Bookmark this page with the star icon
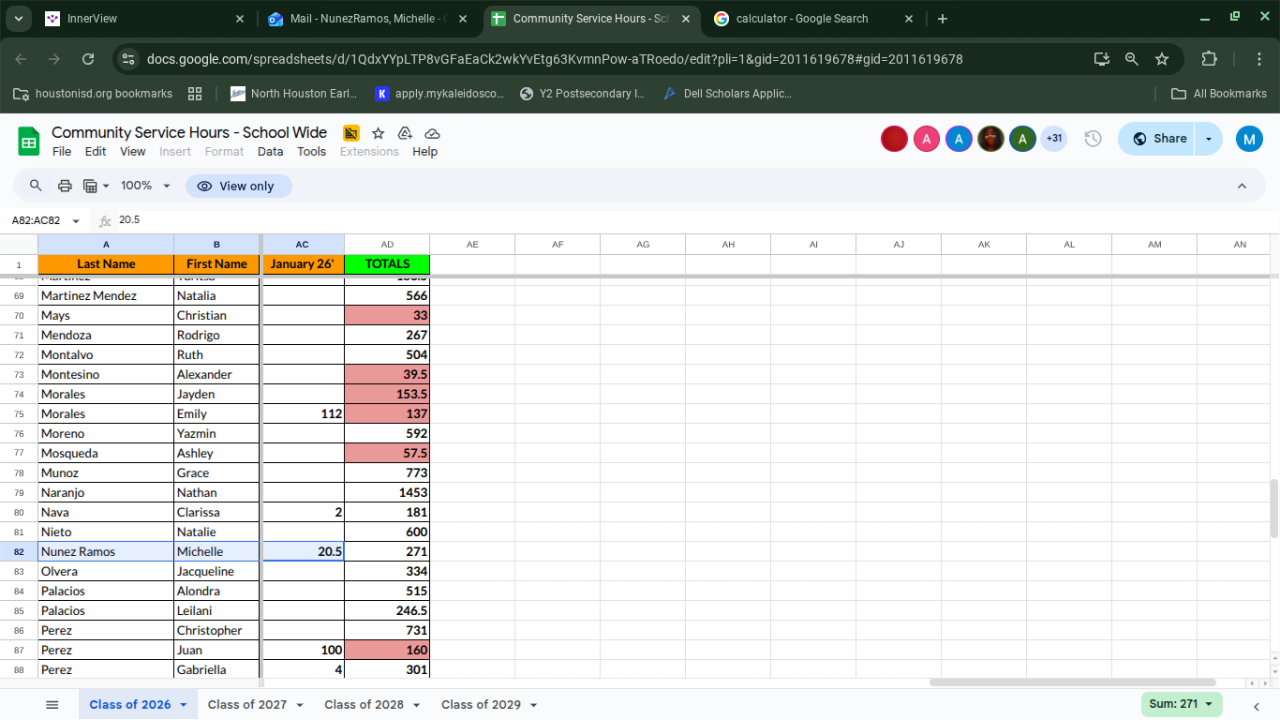Image resolution: width=1280 pixels, height=720 pixels. pos(1162,59)
